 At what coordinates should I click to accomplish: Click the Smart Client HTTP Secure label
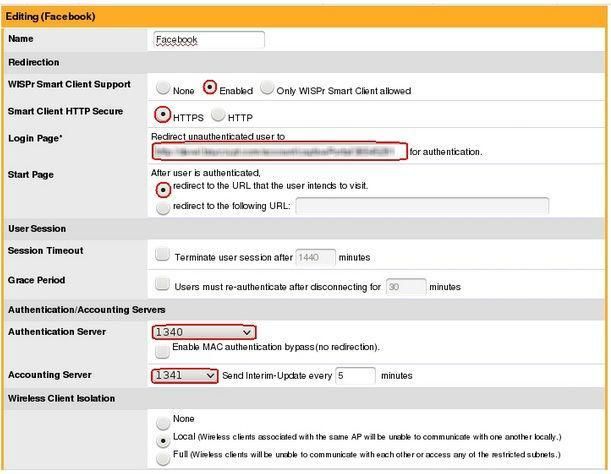click(x=65, y=111)
